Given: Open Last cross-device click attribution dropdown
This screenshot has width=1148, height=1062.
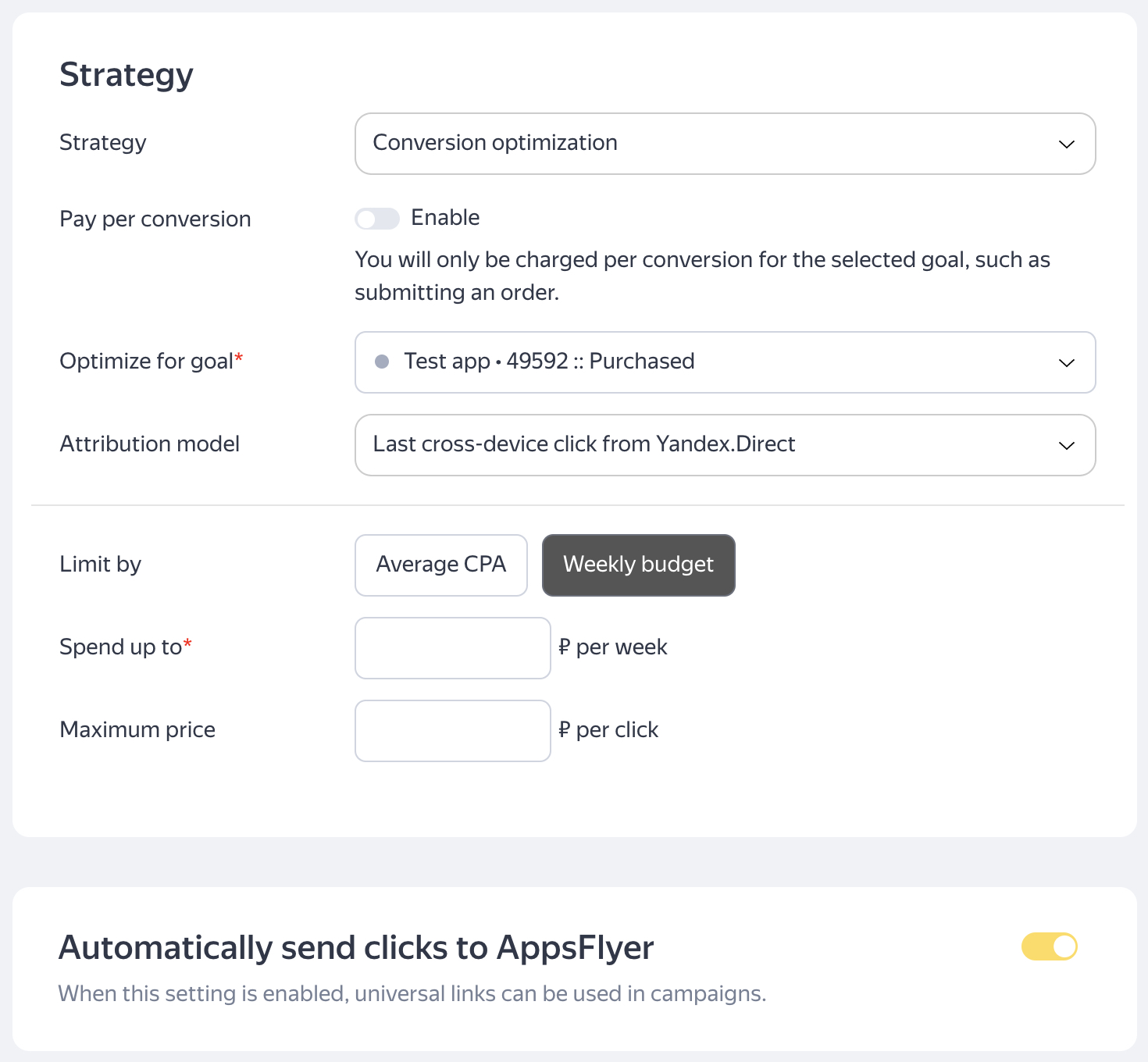Looking at the screenshot, I should (726, 445).
